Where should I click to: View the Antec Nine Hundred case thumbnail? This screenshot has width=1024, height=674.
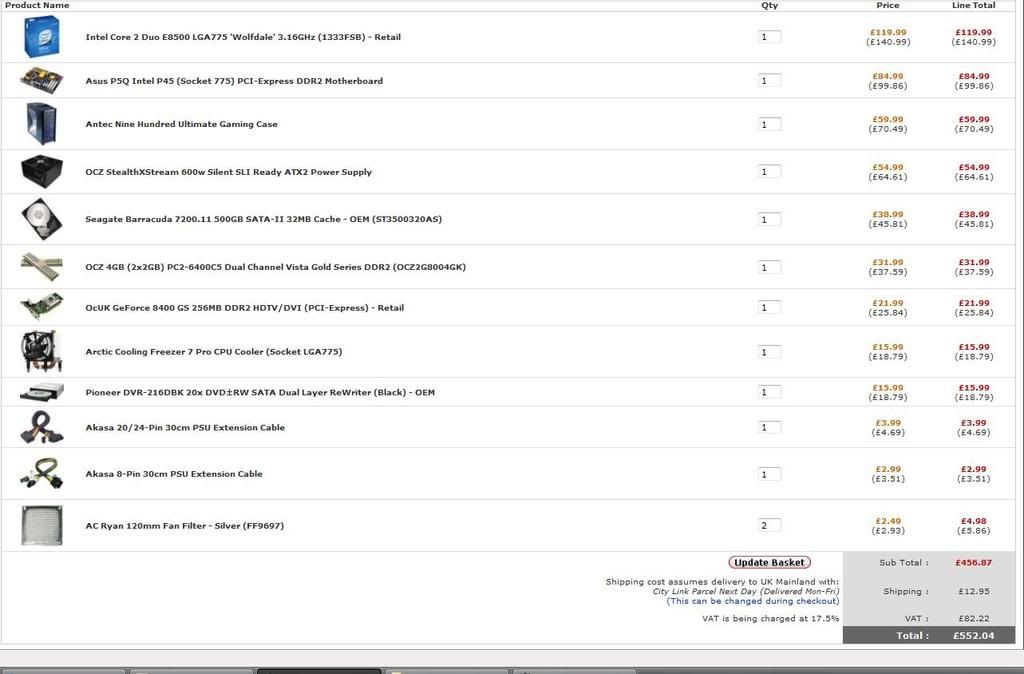click(42, 123)
